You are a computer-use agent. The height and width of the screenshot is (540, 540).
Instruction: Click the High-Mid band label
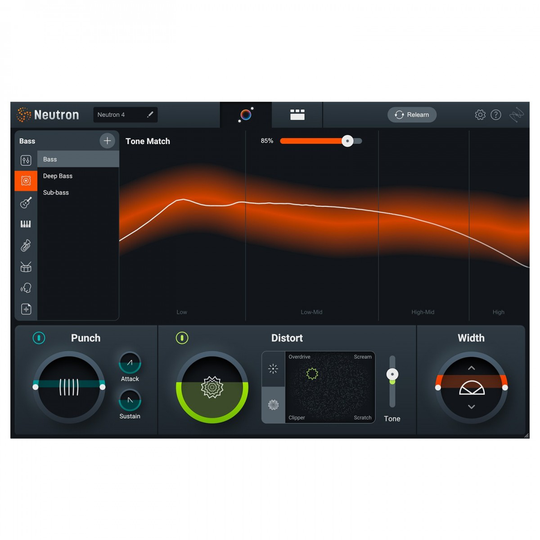pos(423,312)
